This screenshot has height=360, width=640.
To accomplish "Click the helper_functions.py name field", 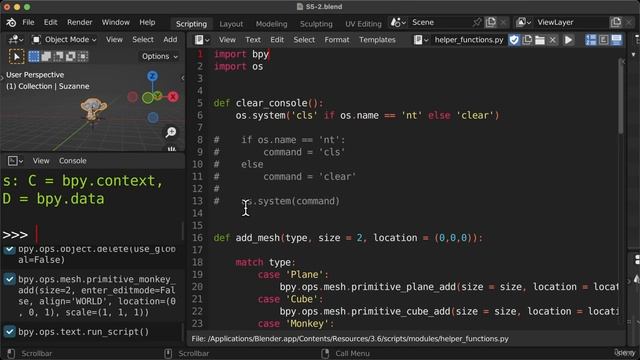I will click(x=469, y=40).
